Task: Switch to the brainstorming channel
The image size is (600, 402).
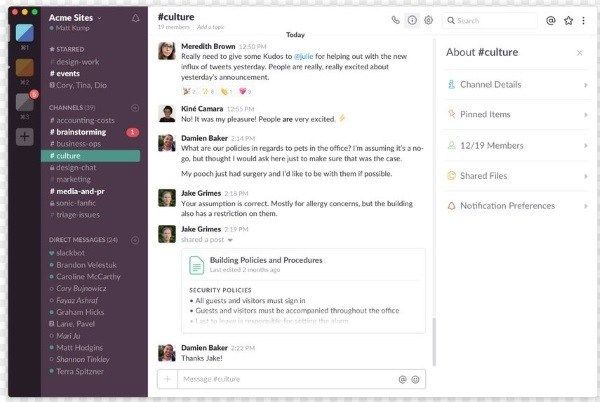Action: click(x=83, y=132)
